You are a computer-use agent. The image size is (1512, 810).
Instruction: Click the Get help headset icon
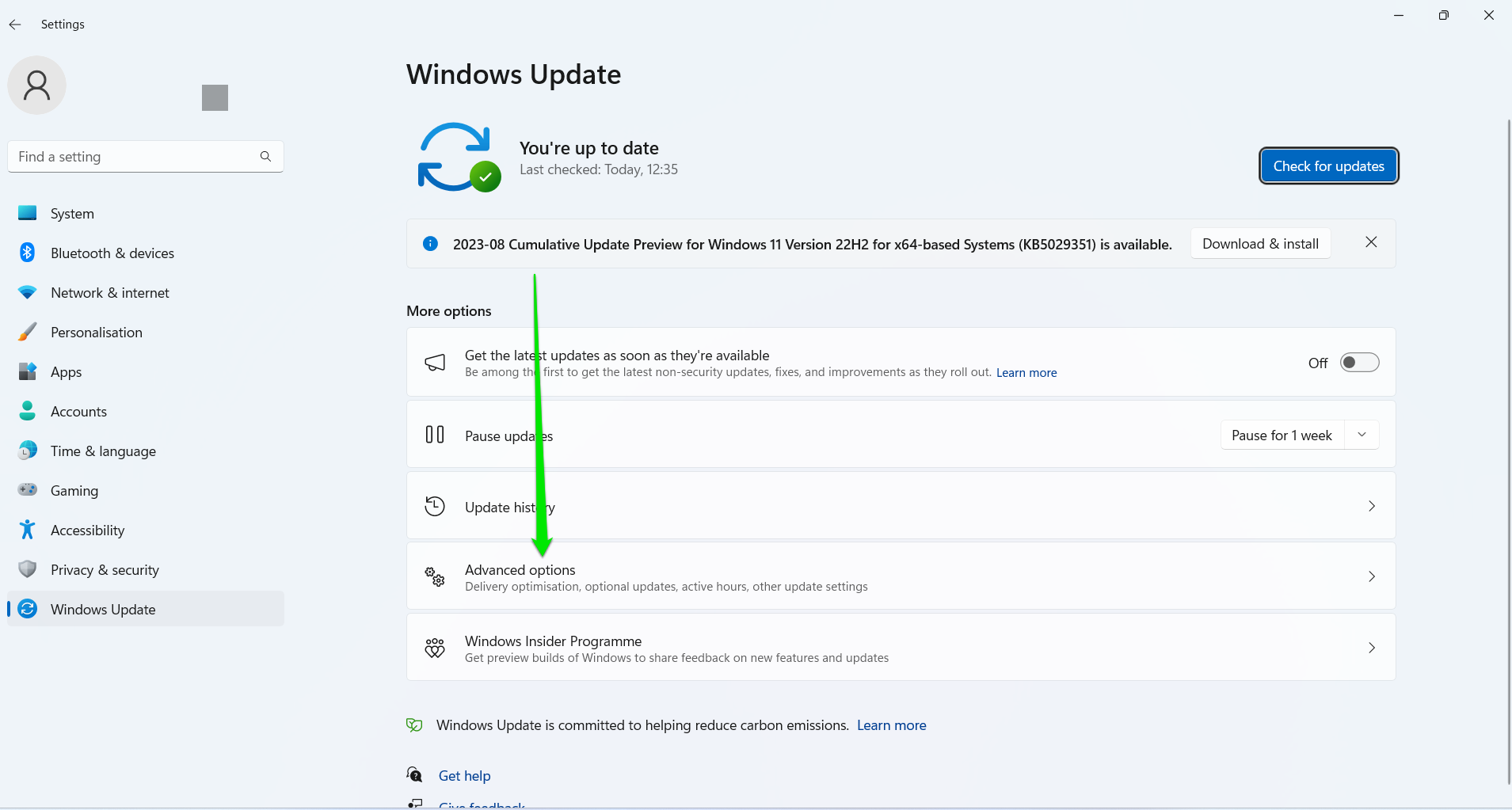pos(414,774)
